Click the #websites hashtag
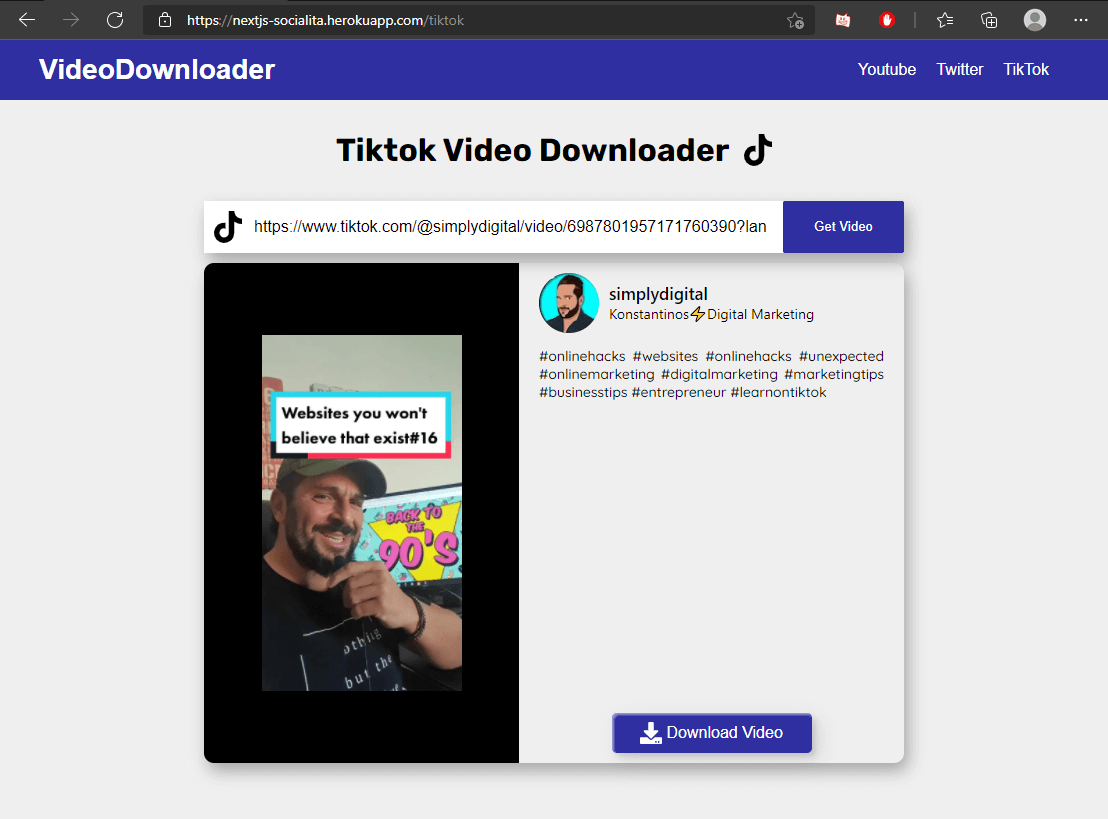Screen dimensions: 1108x819 (665, 356)
